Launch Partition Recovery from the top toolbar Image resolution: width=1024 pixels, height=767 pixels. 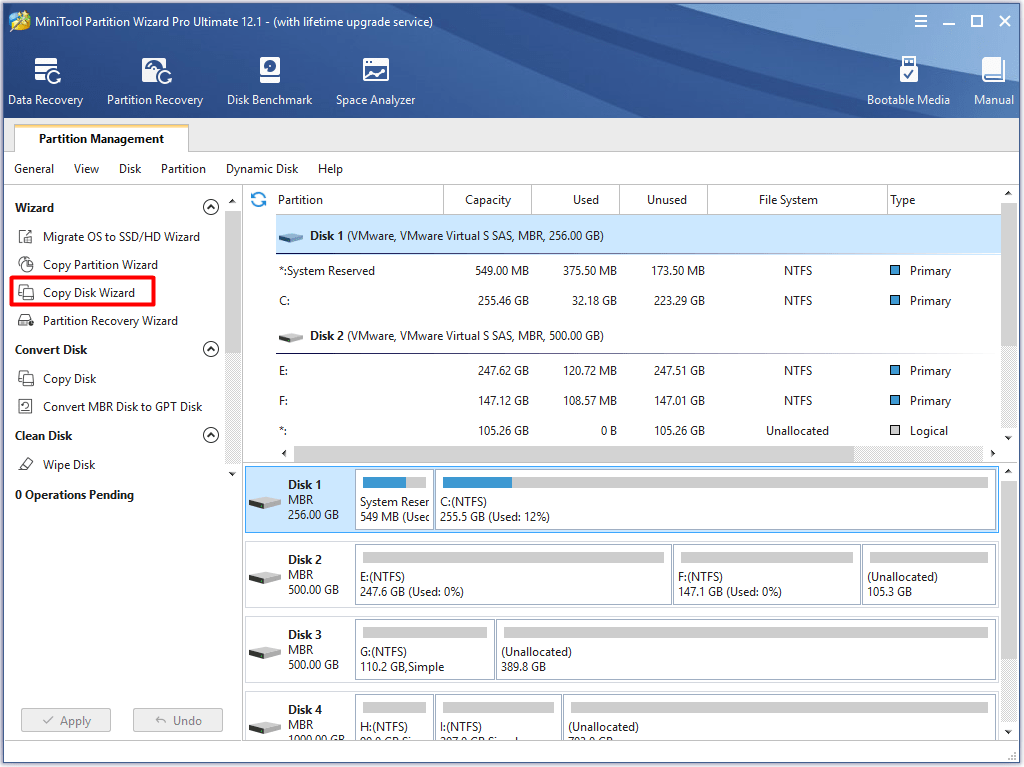[154, 80]
